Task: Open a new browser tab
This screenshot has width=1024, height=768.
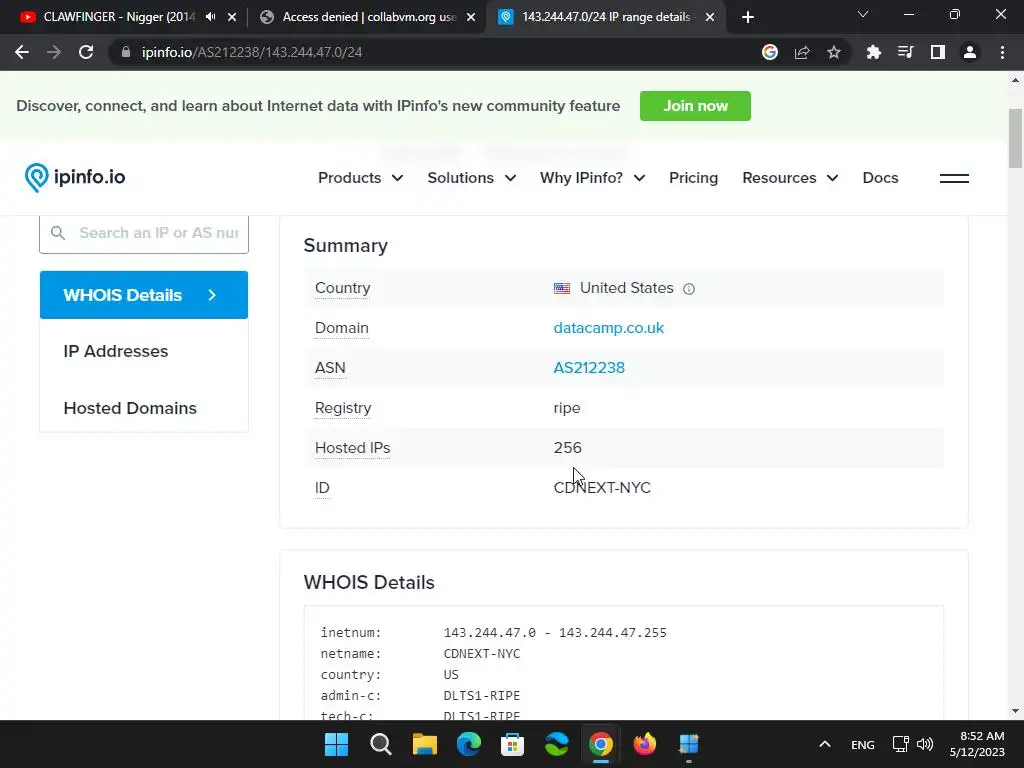Action: [x=748, y=17]
